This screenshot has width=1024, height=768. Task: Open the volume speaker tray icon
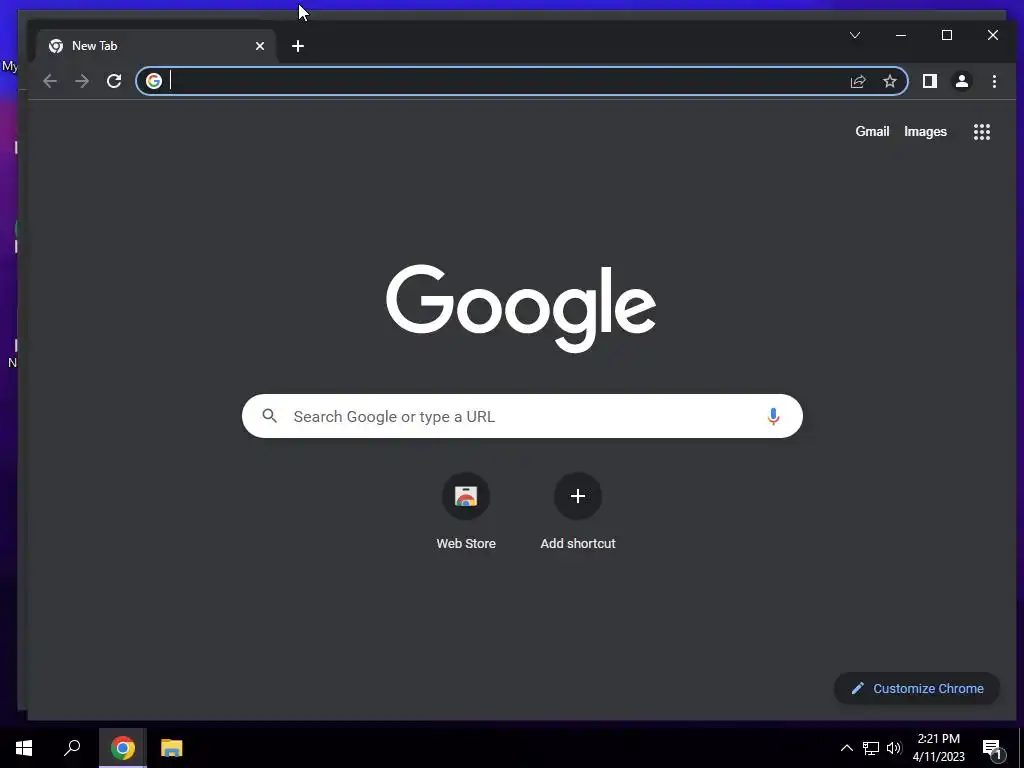[x=894, y=748]
